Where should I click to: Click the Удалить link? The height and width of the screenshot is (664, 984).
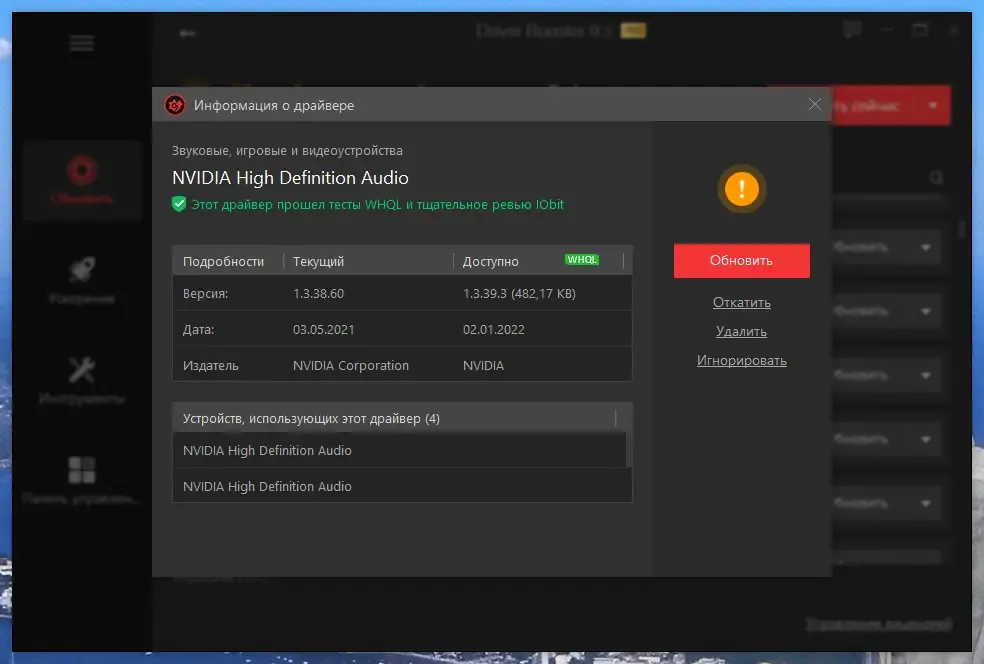click(x=741, y=331)
